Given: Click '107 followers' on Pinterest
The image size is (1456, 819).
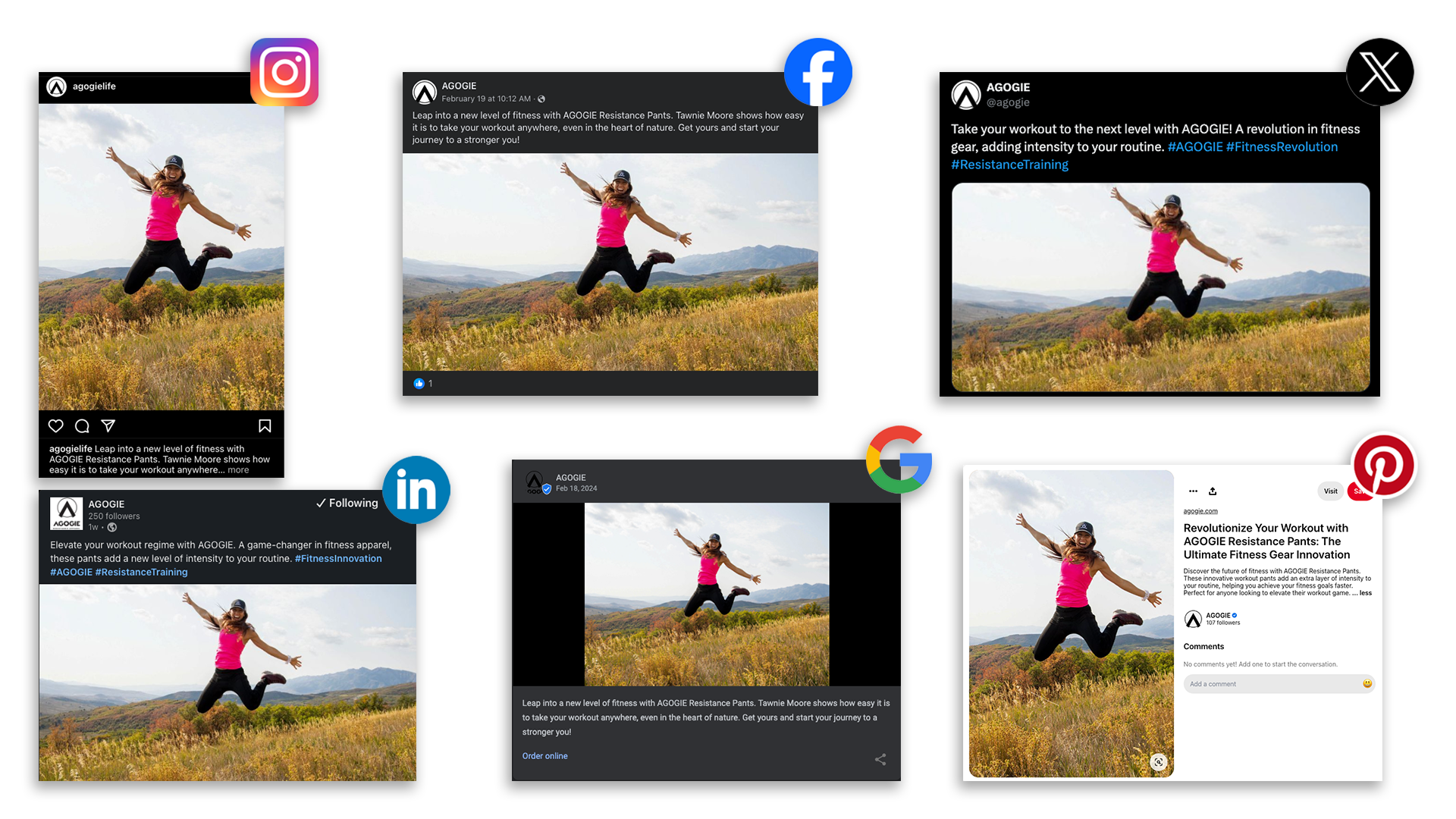Looking at the screenshot, I should 1223,623.
